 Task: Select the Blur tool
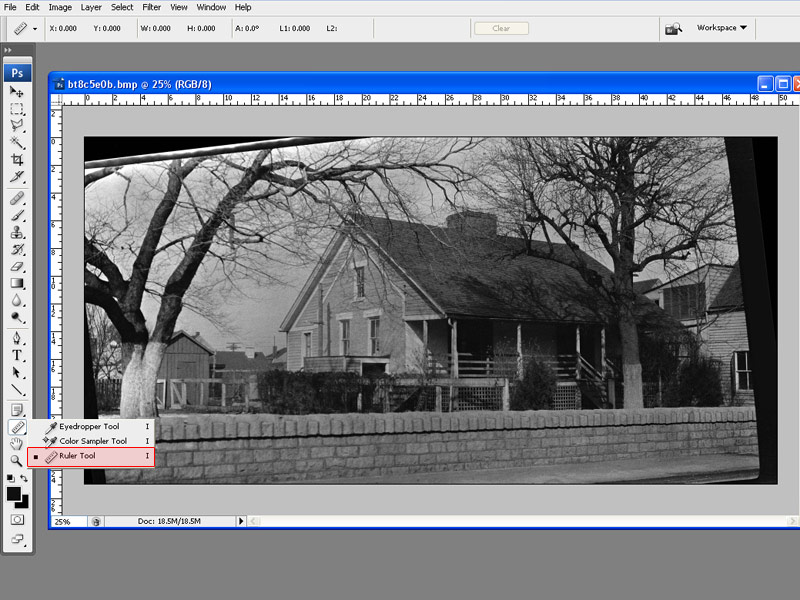click(17, 300)
